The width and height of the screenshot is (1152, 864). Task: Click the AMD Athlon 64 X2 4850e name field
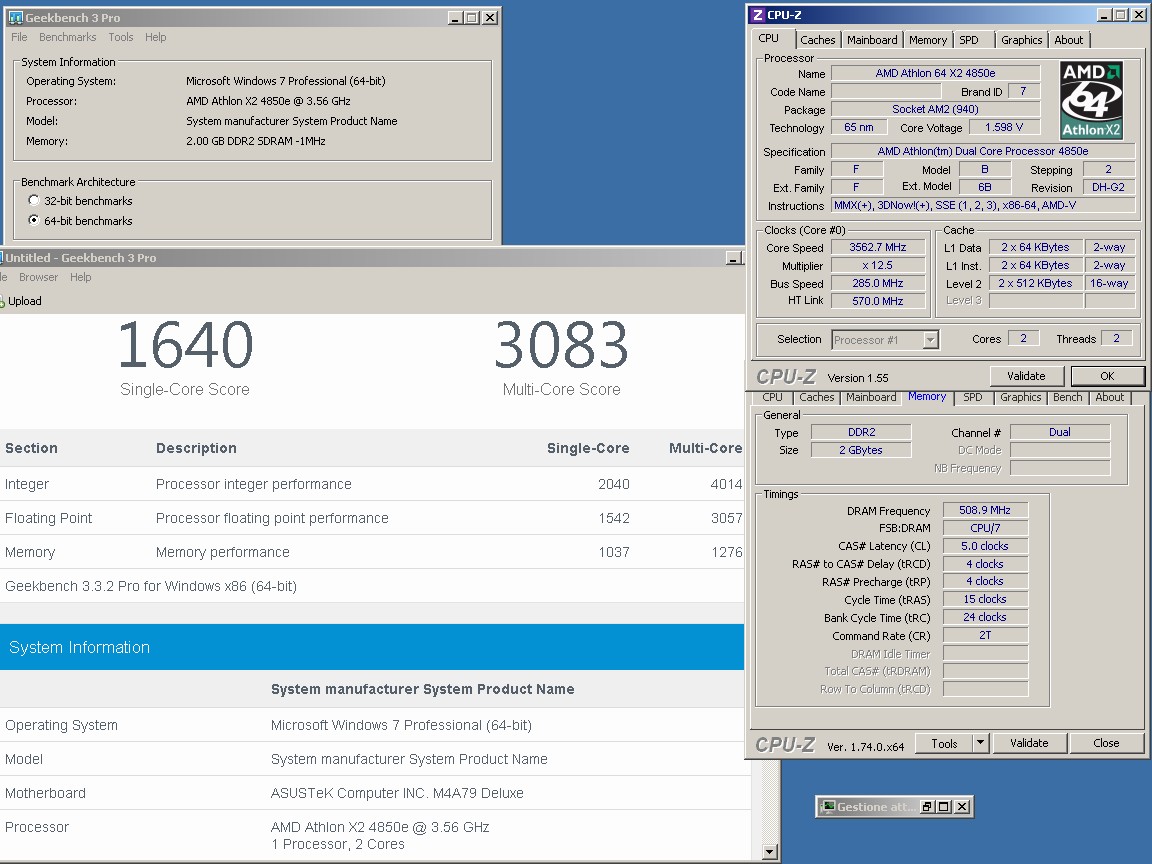coord(935,73)
